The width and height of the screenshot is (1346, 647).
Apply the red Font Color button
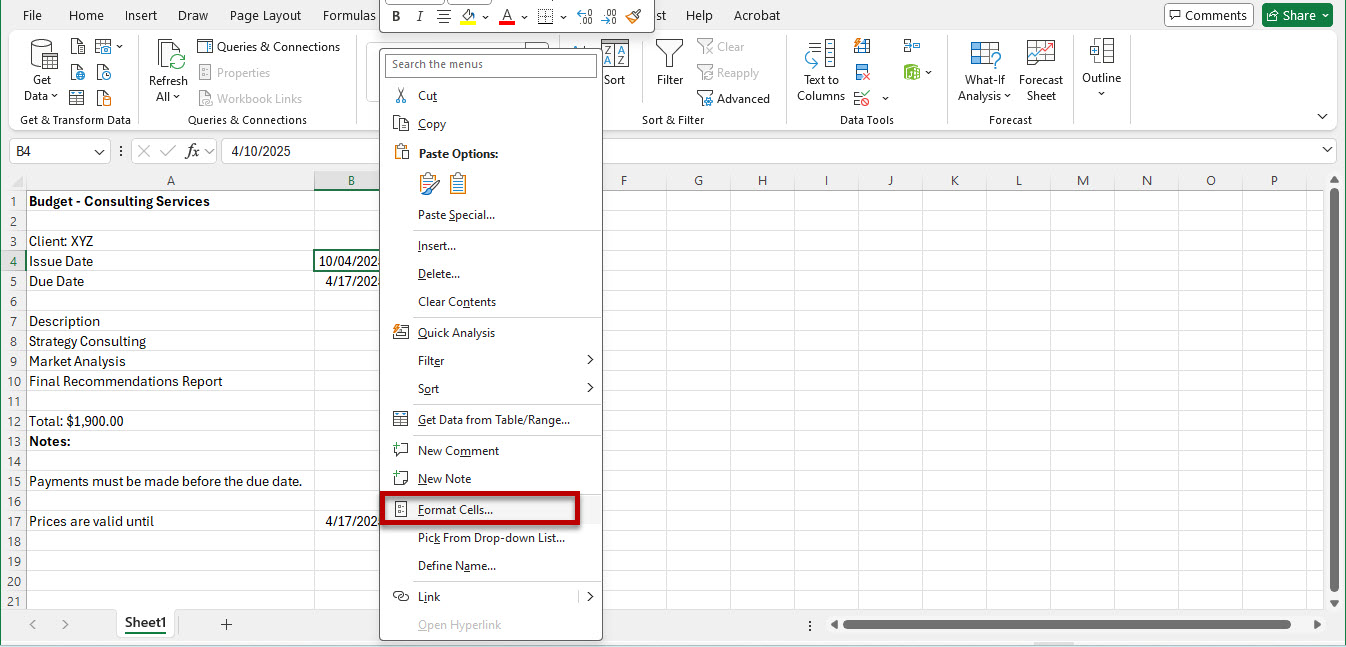pos(507,16)
